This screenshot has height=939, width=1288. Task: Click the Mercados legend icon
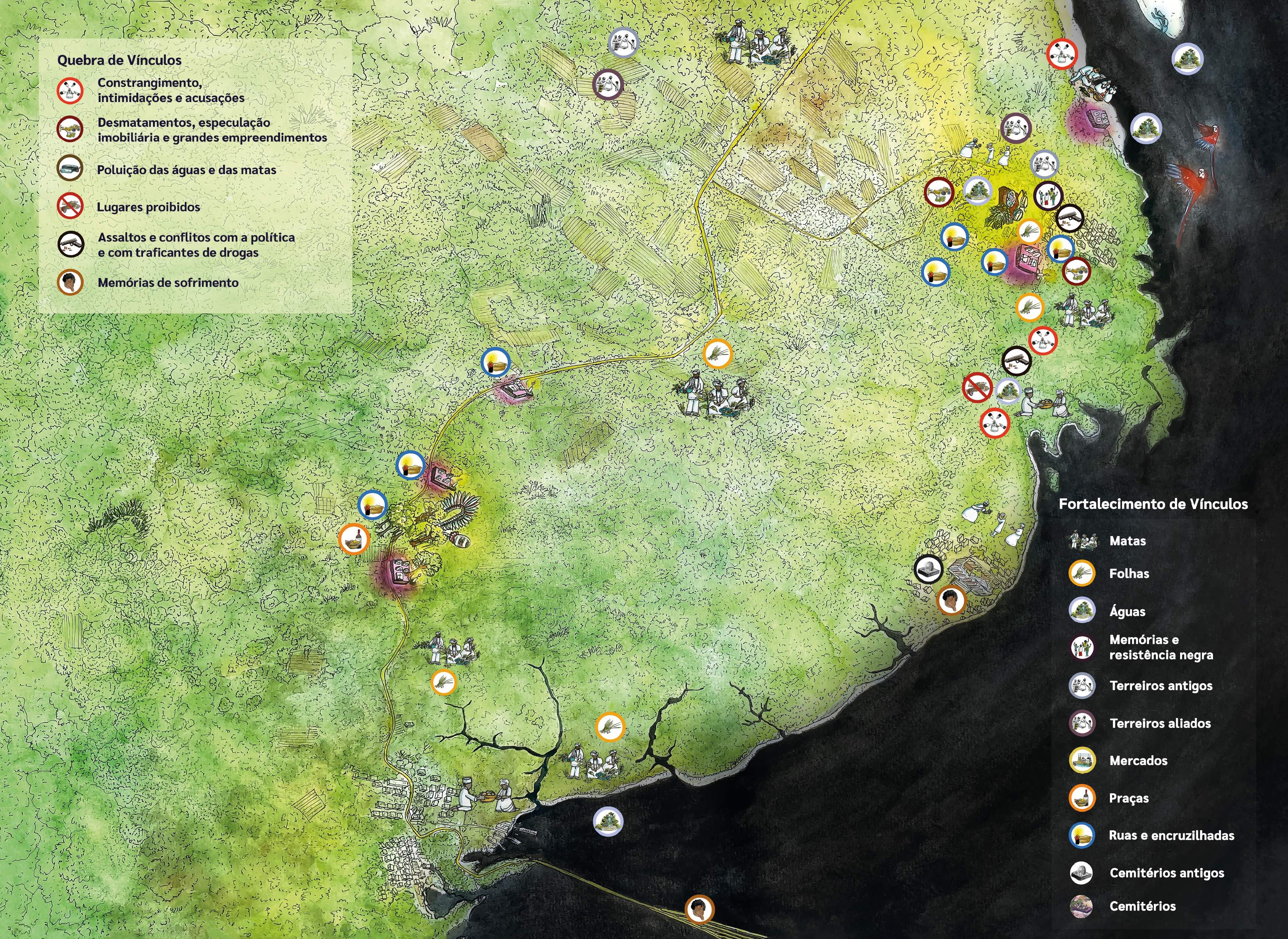pyautogui.click(x=1082, y=760)
